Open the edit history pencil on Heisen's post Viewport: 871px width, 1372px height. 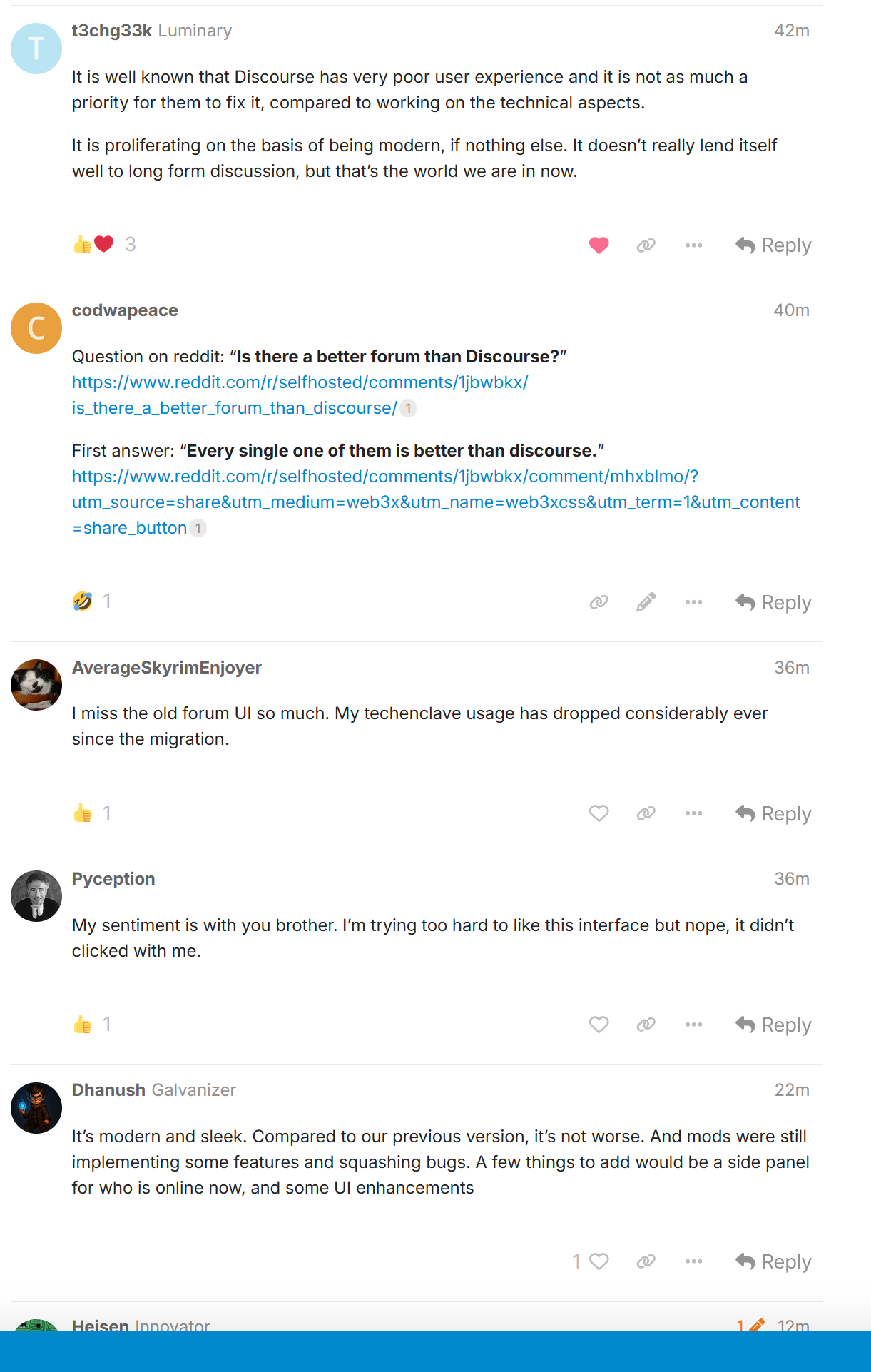click(x=751, y=1325)
